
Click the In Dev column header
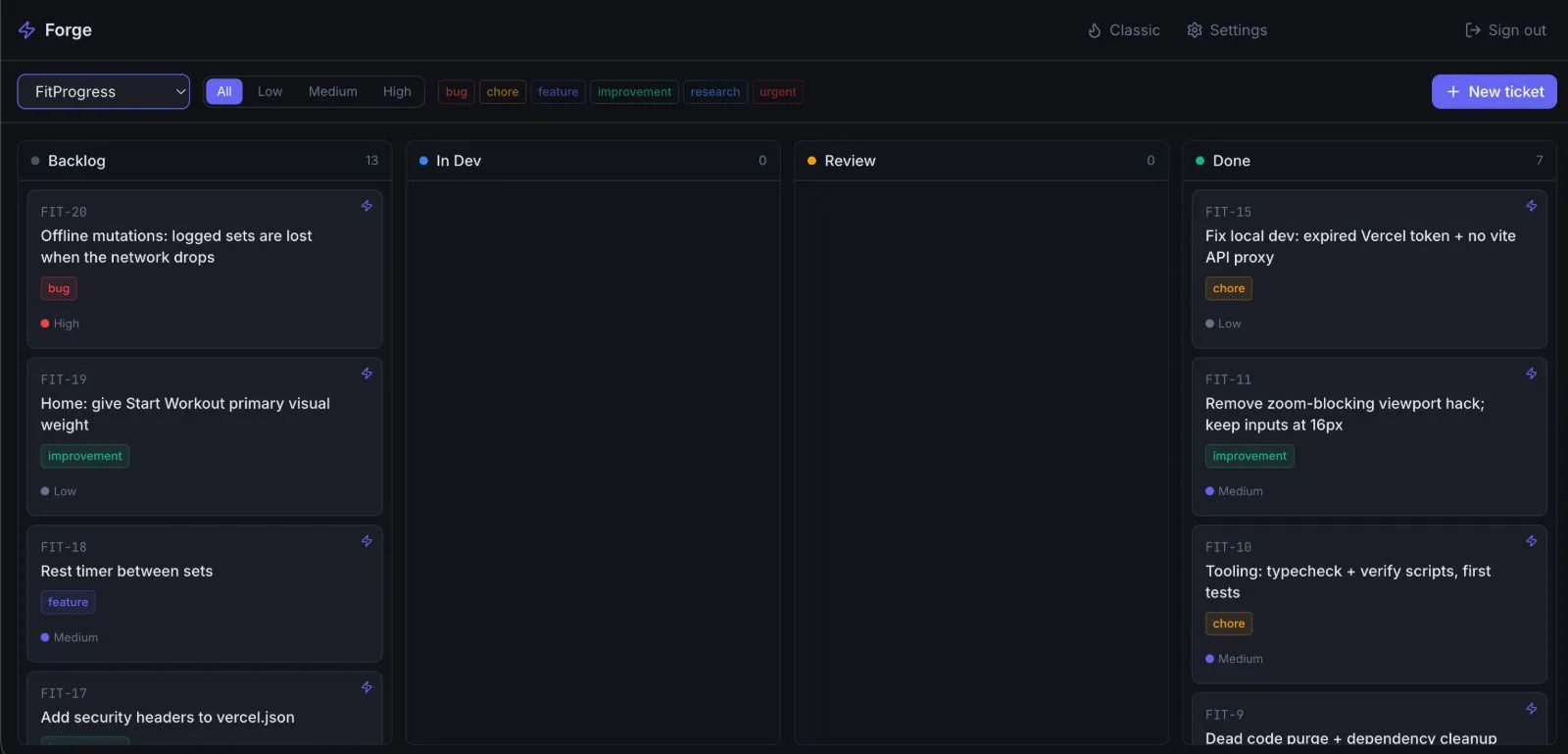593,161
